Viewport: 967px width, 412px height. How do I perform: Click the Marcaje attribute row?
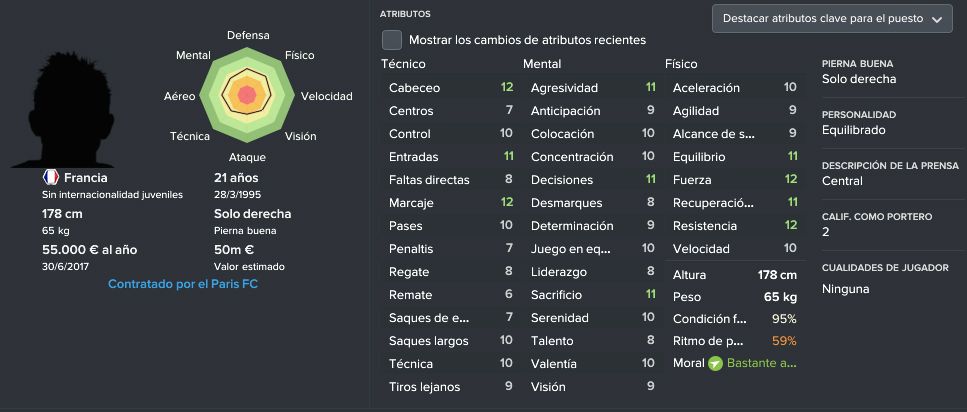450,203
